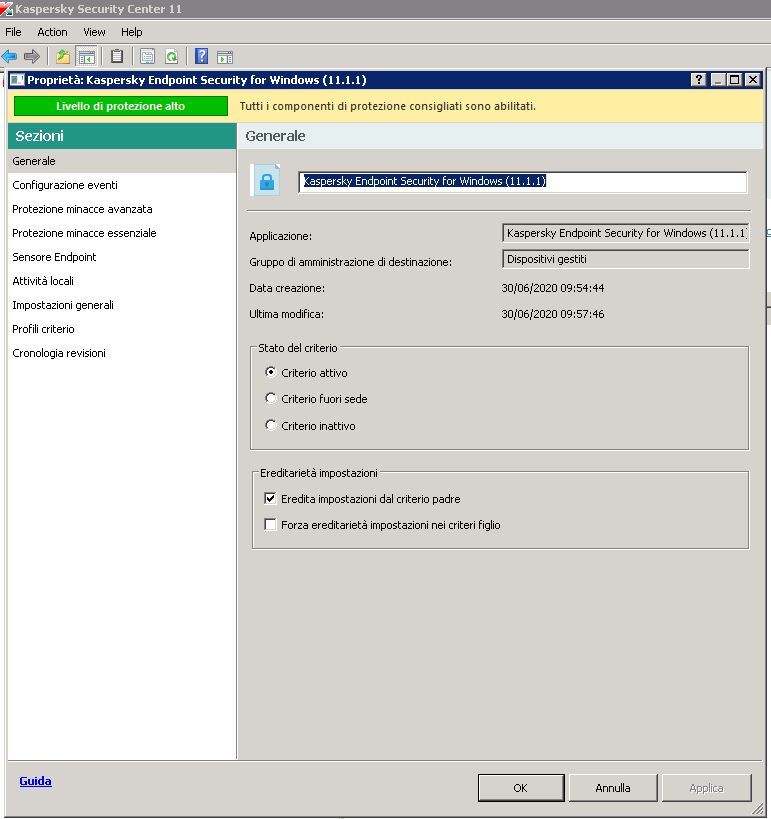Open the Guida help link

point(36,781)
